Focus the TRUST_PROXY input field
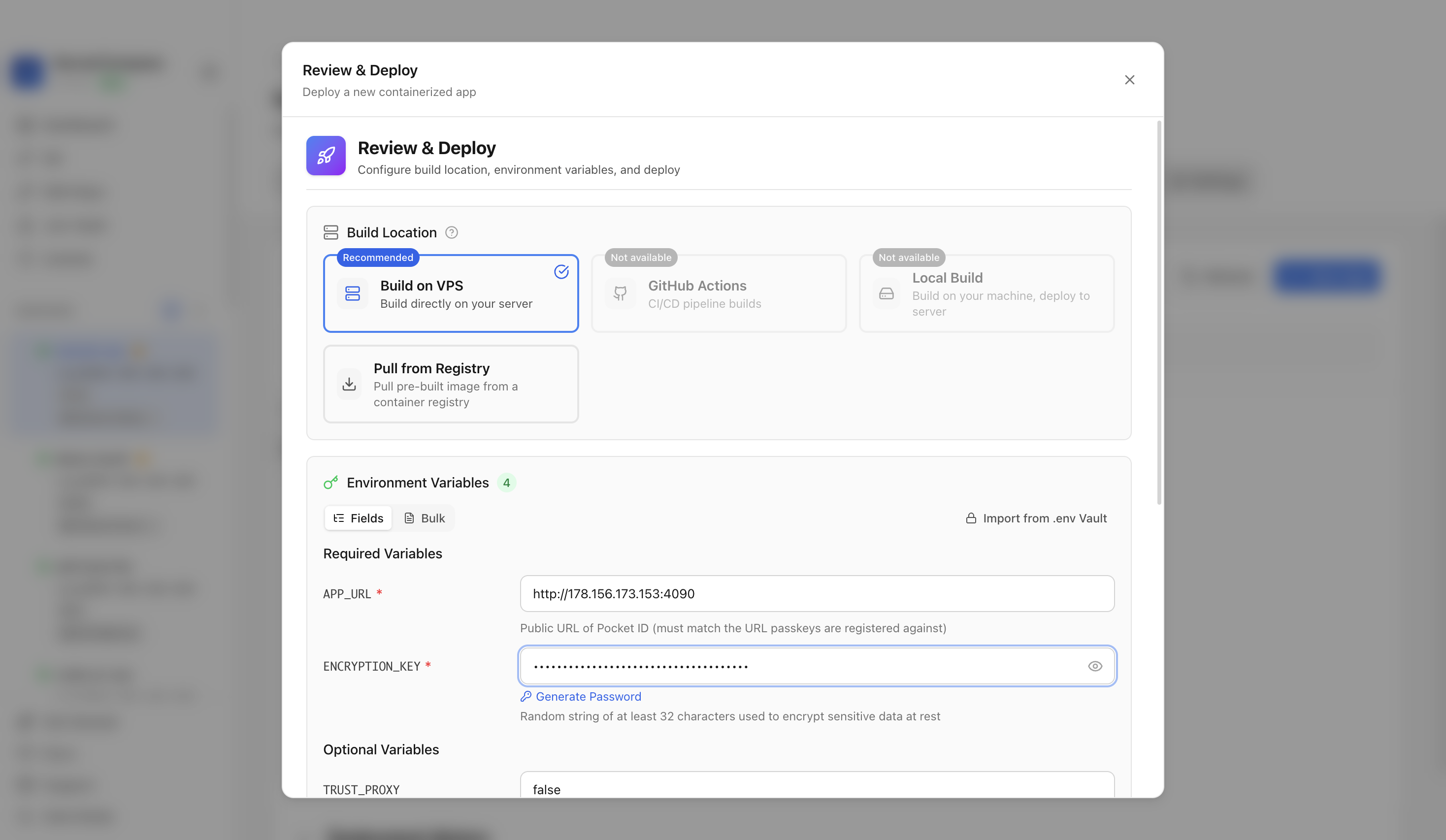The image size is (1446, 840). [x=817, y=785]
